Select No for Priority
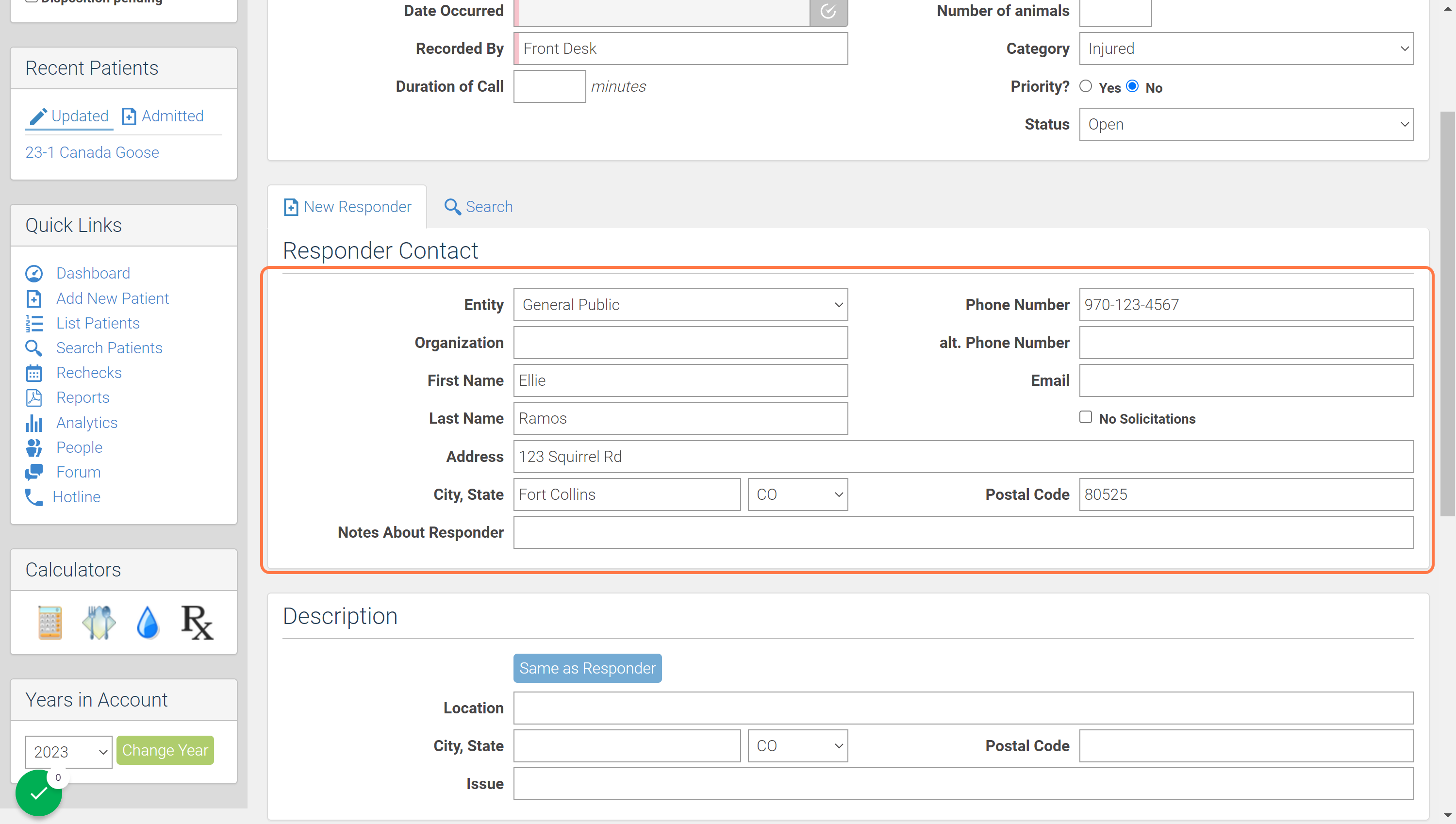The width and height of the screenshot is (1456, 824). tap(1132, 86)
